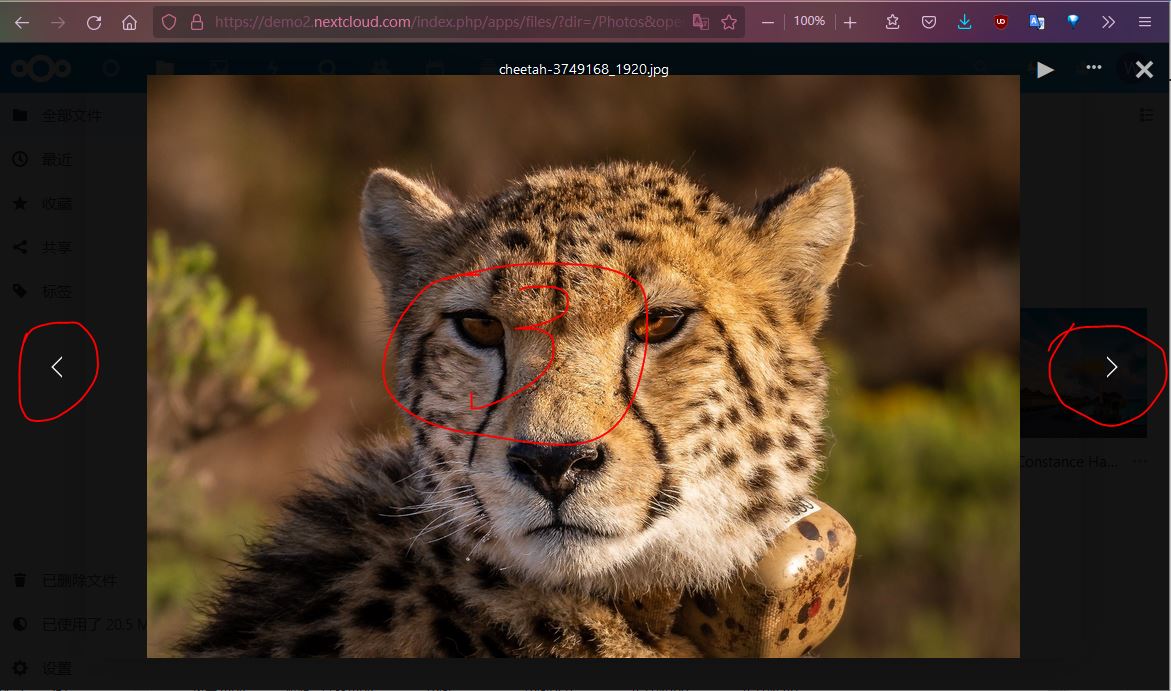The image size is (1171, 691).
Task: Bookmark this page with the star icon
Action: (x=729, y=22)
